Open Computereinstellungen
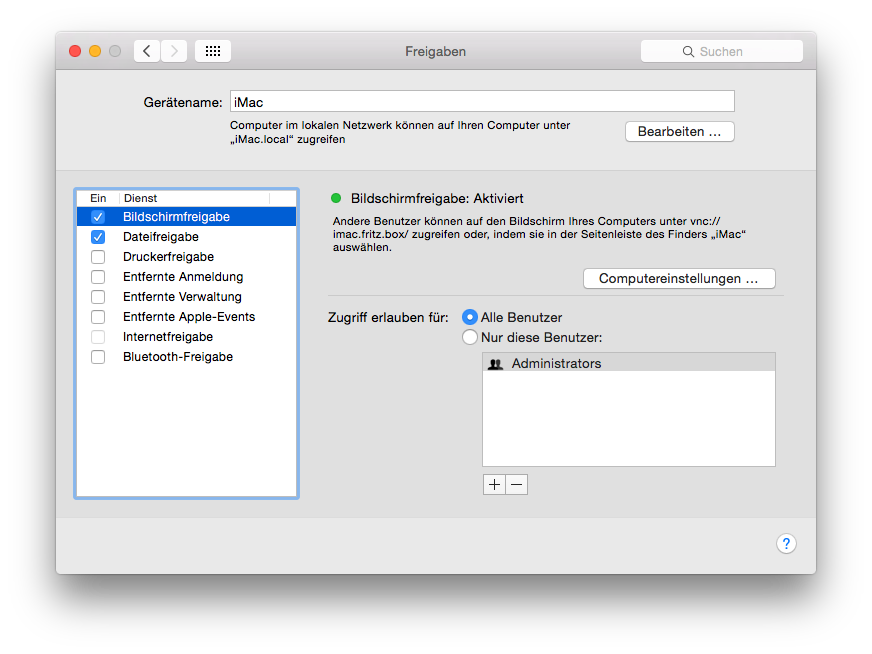This screenshot has height=654, width=872. [679, 278]
